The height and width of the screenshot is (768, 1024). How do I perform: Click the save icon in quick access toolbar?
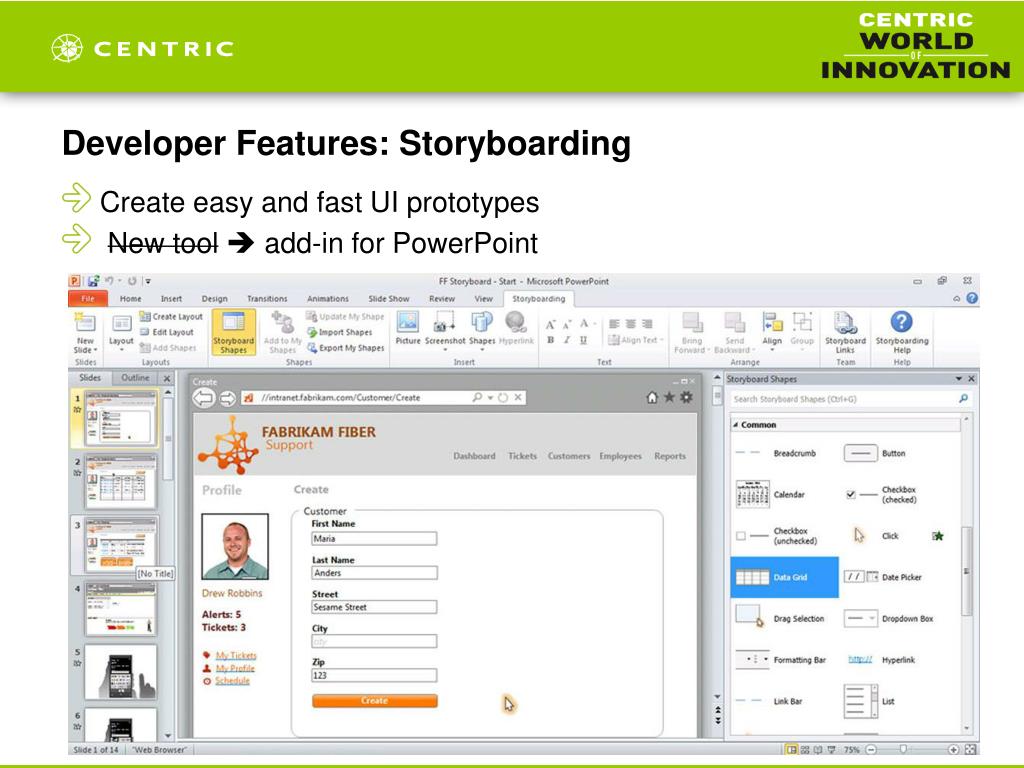coord(93,281)
